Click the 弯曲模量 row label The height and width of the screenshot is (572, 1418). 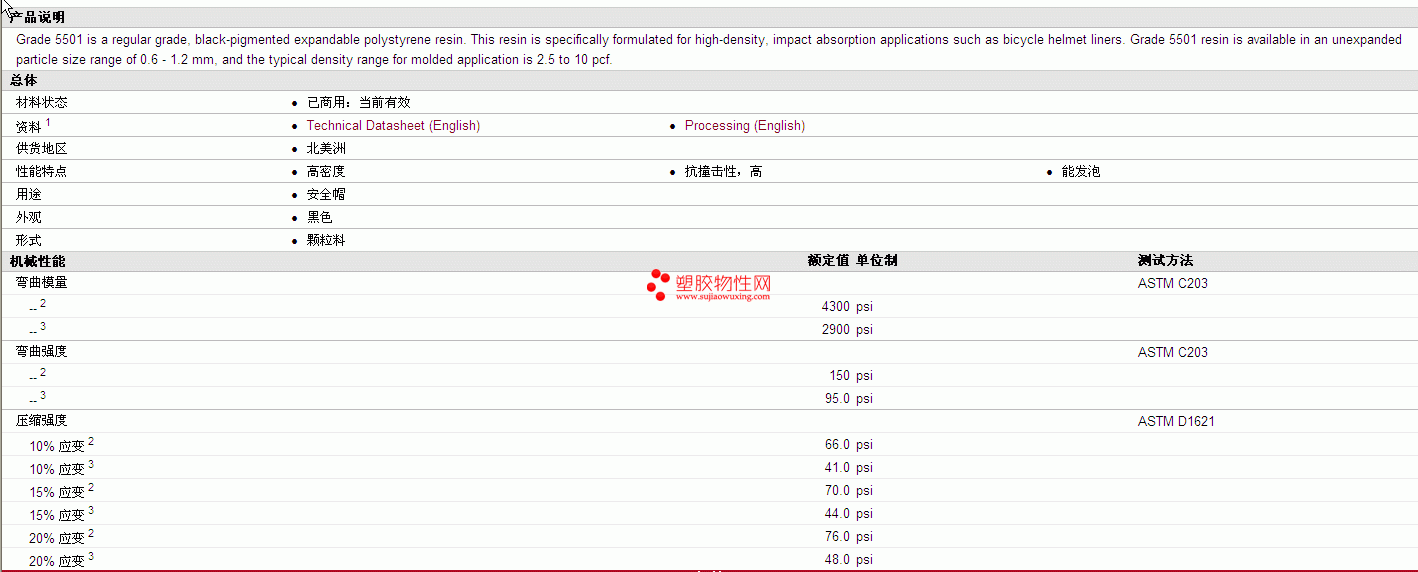[x=42, y=283]
